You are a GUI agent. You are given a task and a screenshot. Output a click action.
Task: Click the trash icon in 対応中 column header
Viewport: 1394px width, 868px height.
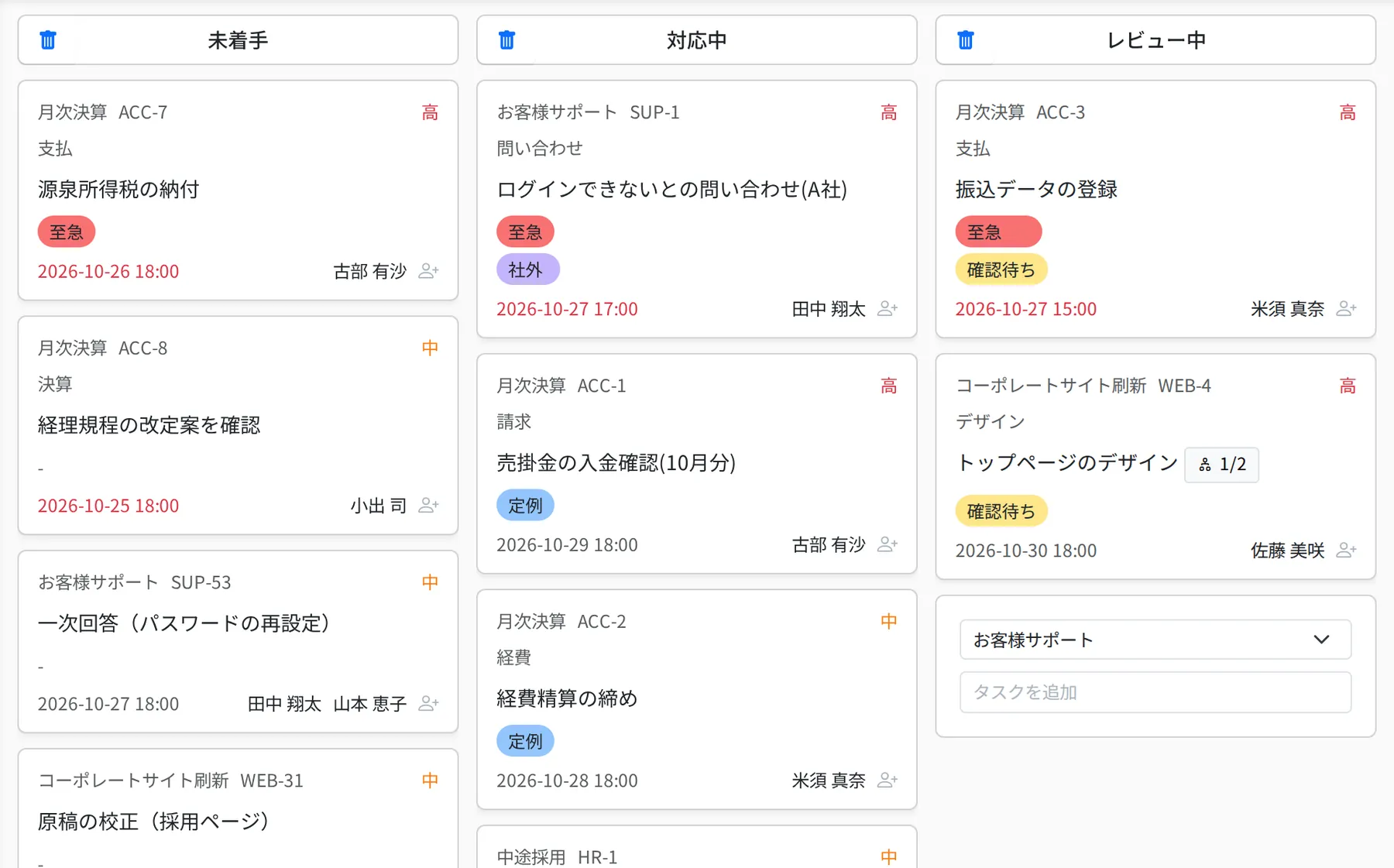506,40
